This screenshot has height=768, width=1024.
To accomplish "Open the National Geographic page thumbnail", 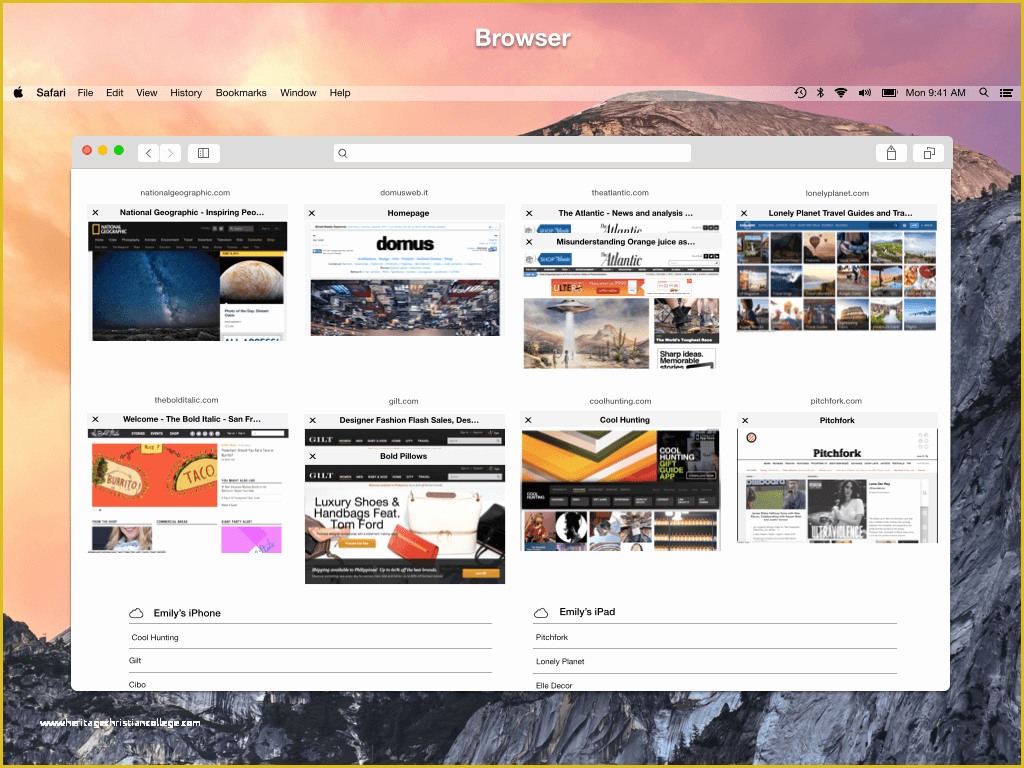I will 187,281.
